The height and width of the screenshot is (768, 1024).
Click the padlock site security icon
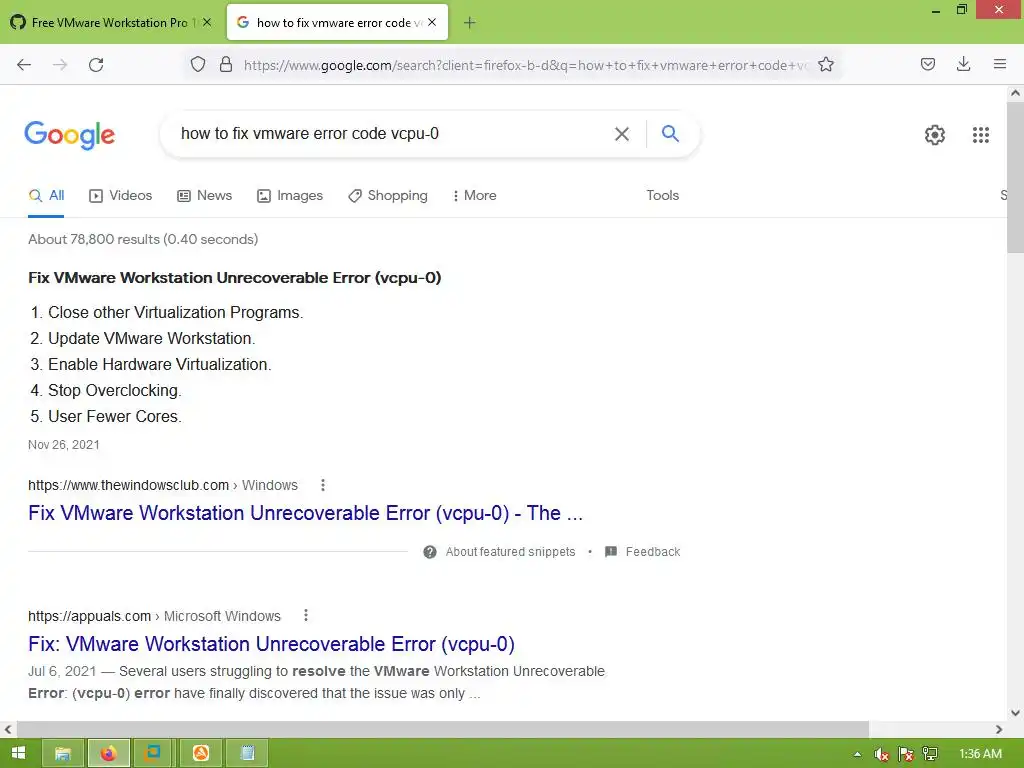226,65
